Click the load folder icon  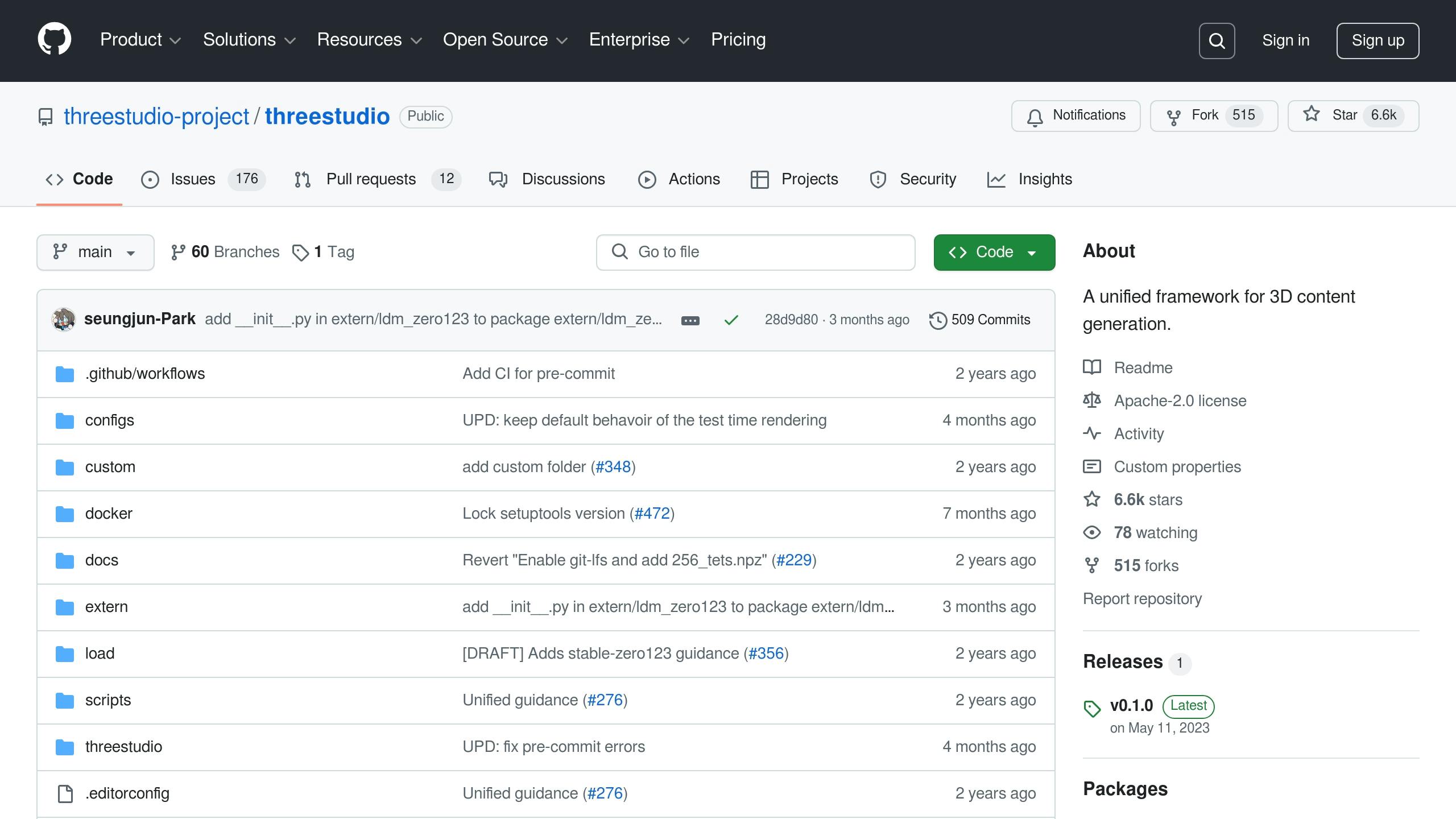[65, 653]
